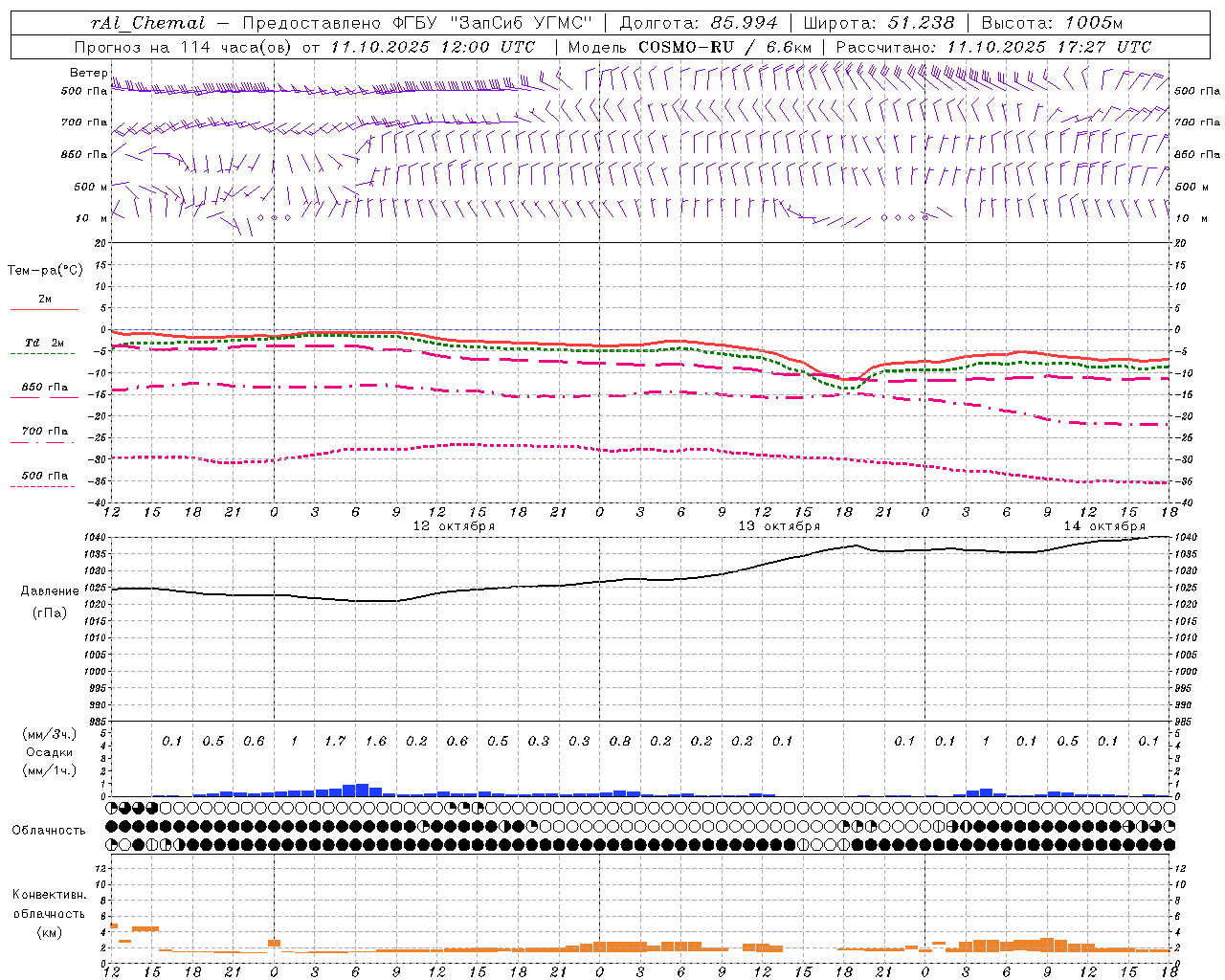Click the 'Тем-ра(°C)' temperature label
Image resolution: width=1225 pixels, height=980 pixels.
click(45, 271)
